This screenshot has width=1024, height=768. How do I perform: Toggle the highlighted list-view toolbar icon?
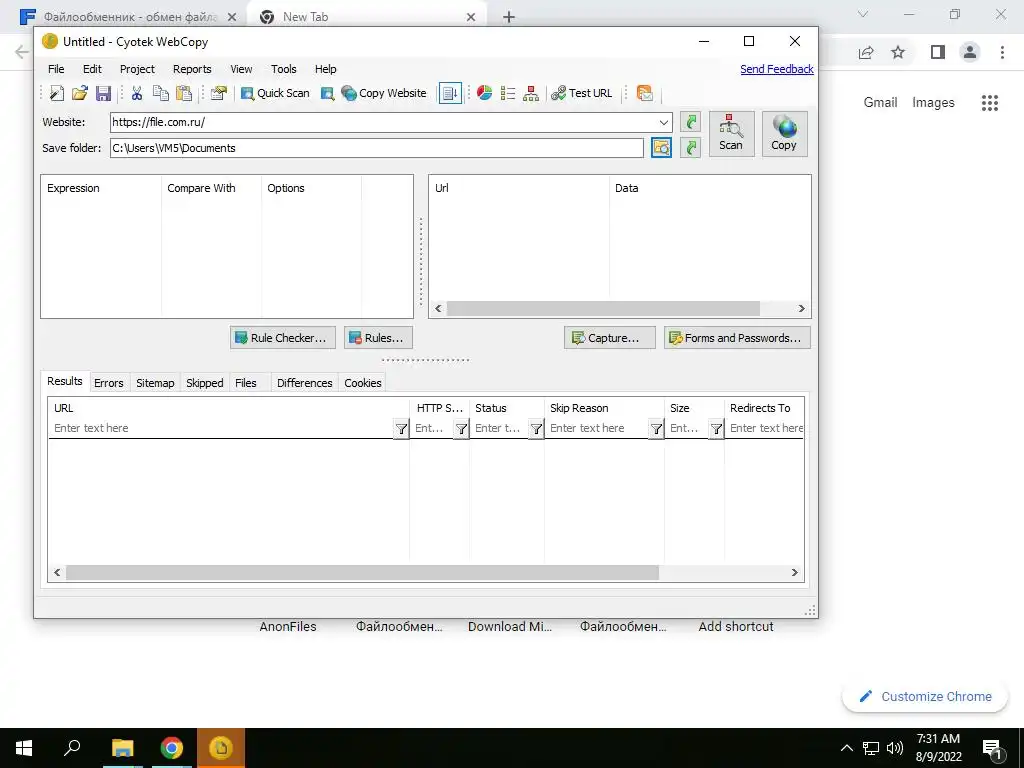[x=450, y=93]
